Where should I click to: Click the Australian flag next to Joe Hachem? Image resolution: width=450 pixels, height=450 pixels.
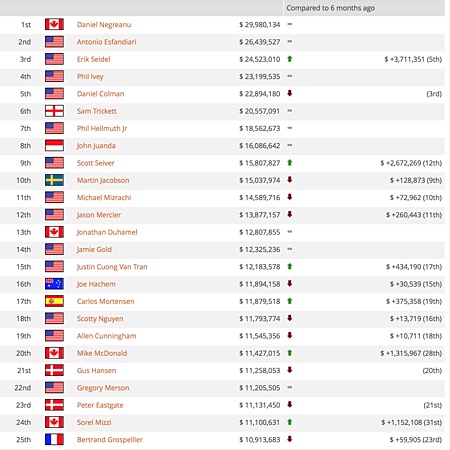tap(54, 284)
